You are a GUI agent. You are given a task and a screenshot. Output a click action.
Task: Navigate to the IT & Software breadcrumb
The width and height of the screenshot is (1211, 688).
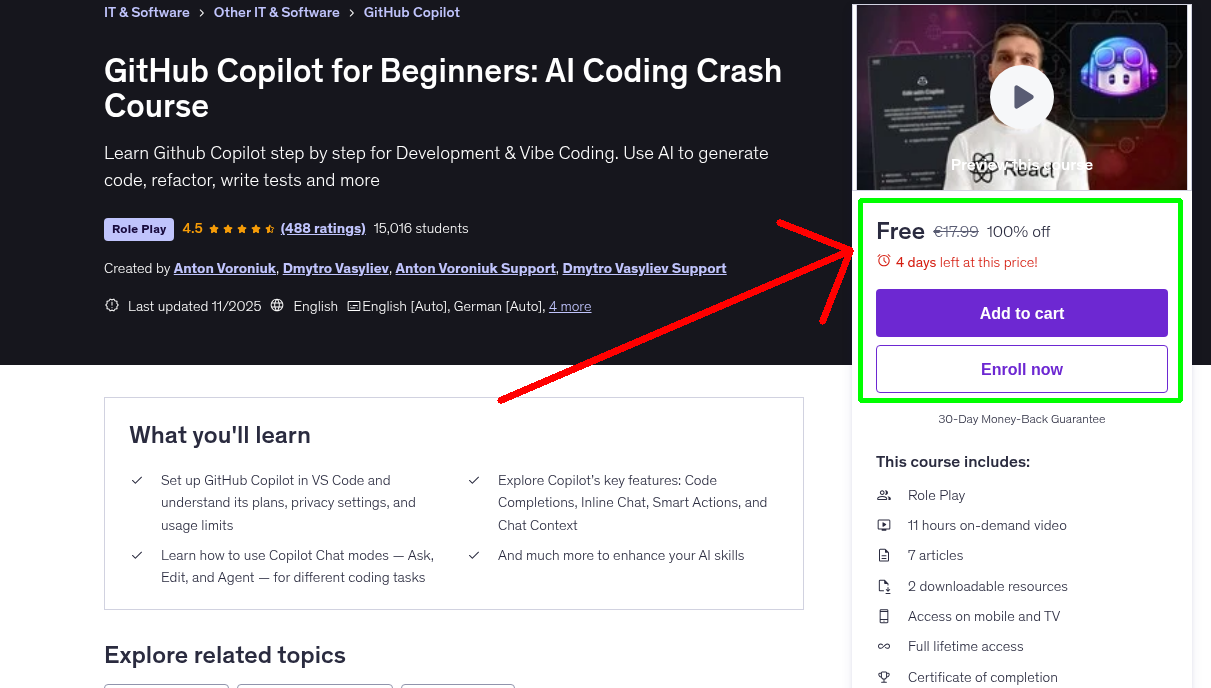(x=146, y=12)
